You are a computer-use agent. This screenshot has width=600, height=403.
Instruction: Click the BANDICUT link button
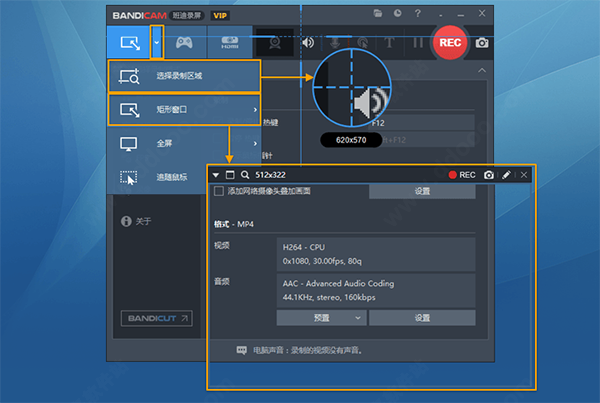click(157, 318)
